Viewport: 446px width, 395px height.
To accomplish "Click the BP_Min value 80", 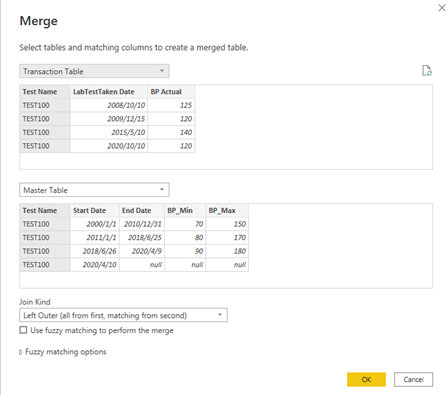I will (185, 237).
